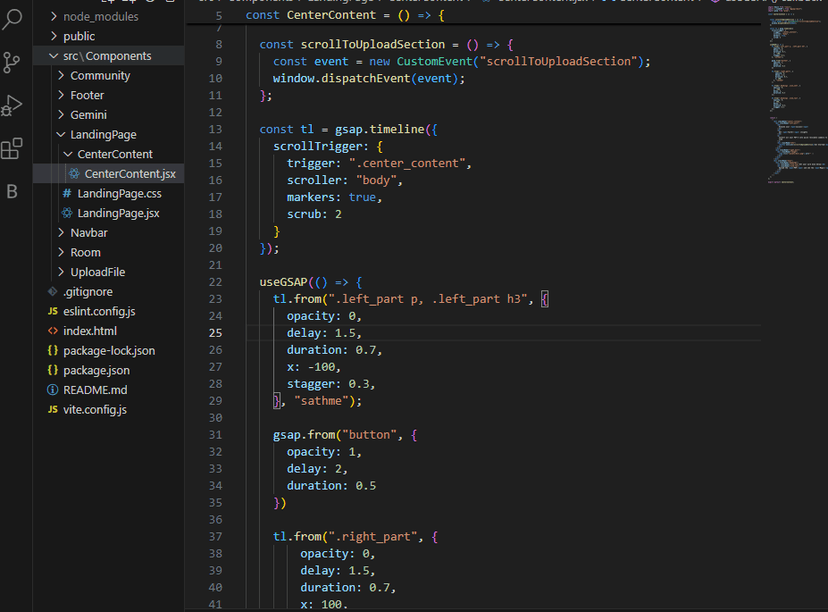Viewport: 828px width, 612px height.
Task: Open LandingPage.css file
Action: coord(119,193)
